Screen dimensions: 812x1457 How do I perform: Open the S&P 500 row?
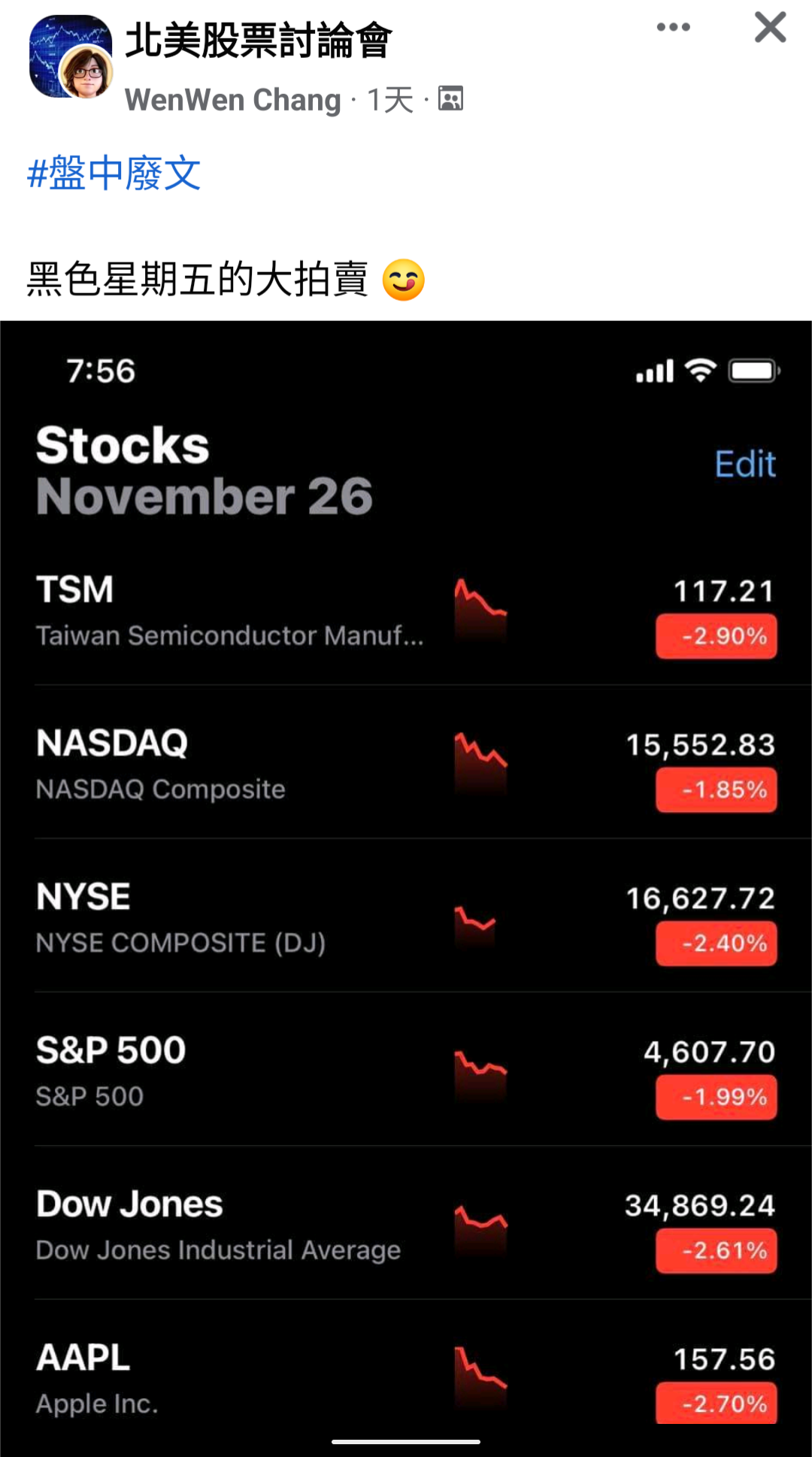[406, 1070]
